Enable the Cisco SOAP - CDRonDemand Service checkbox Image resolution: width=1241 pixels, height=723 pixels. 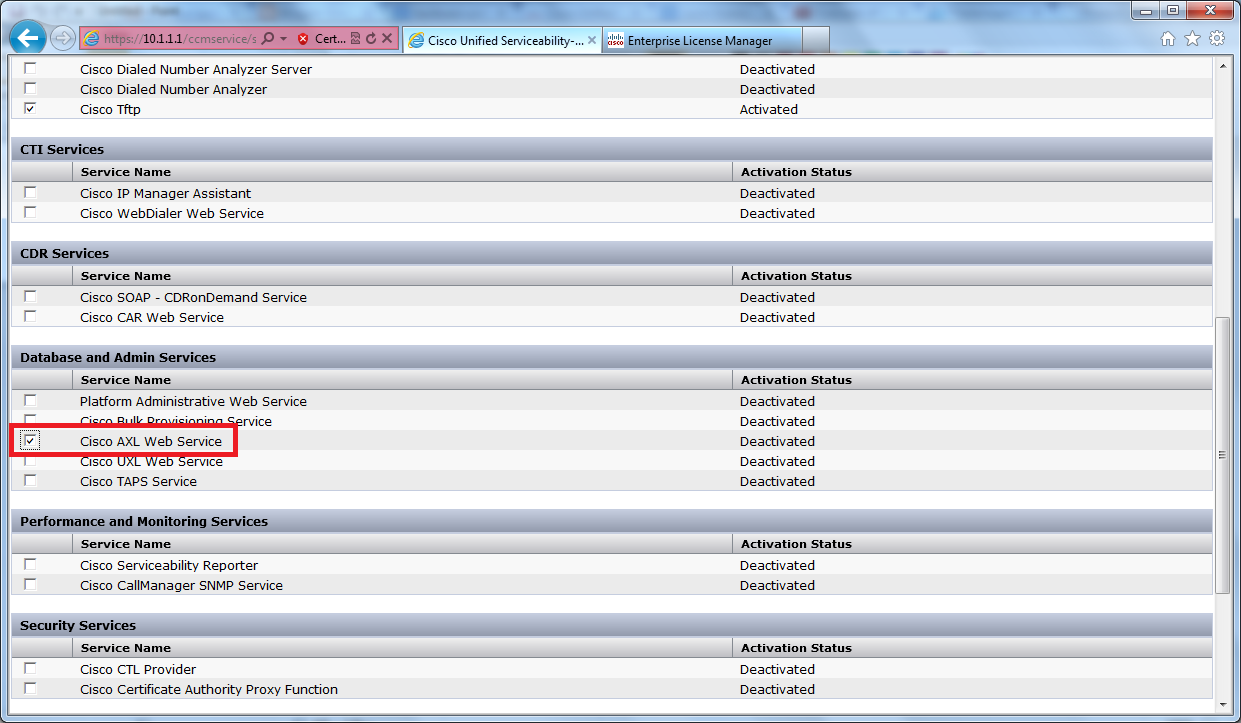pos(29,297)
